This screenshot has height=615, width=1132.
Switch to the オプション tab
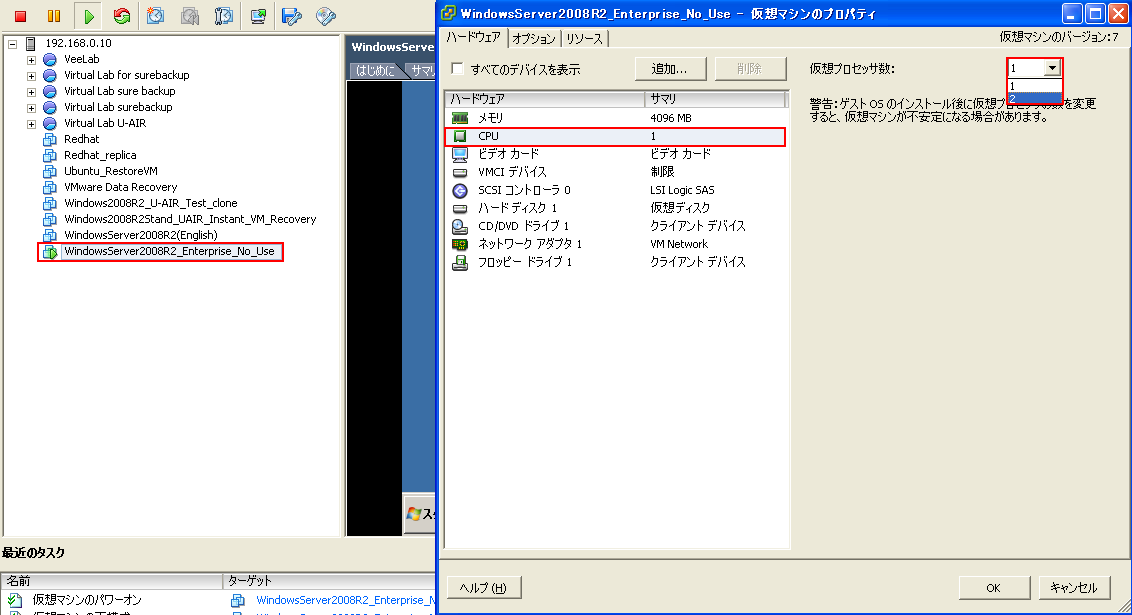tap(534, 39)
